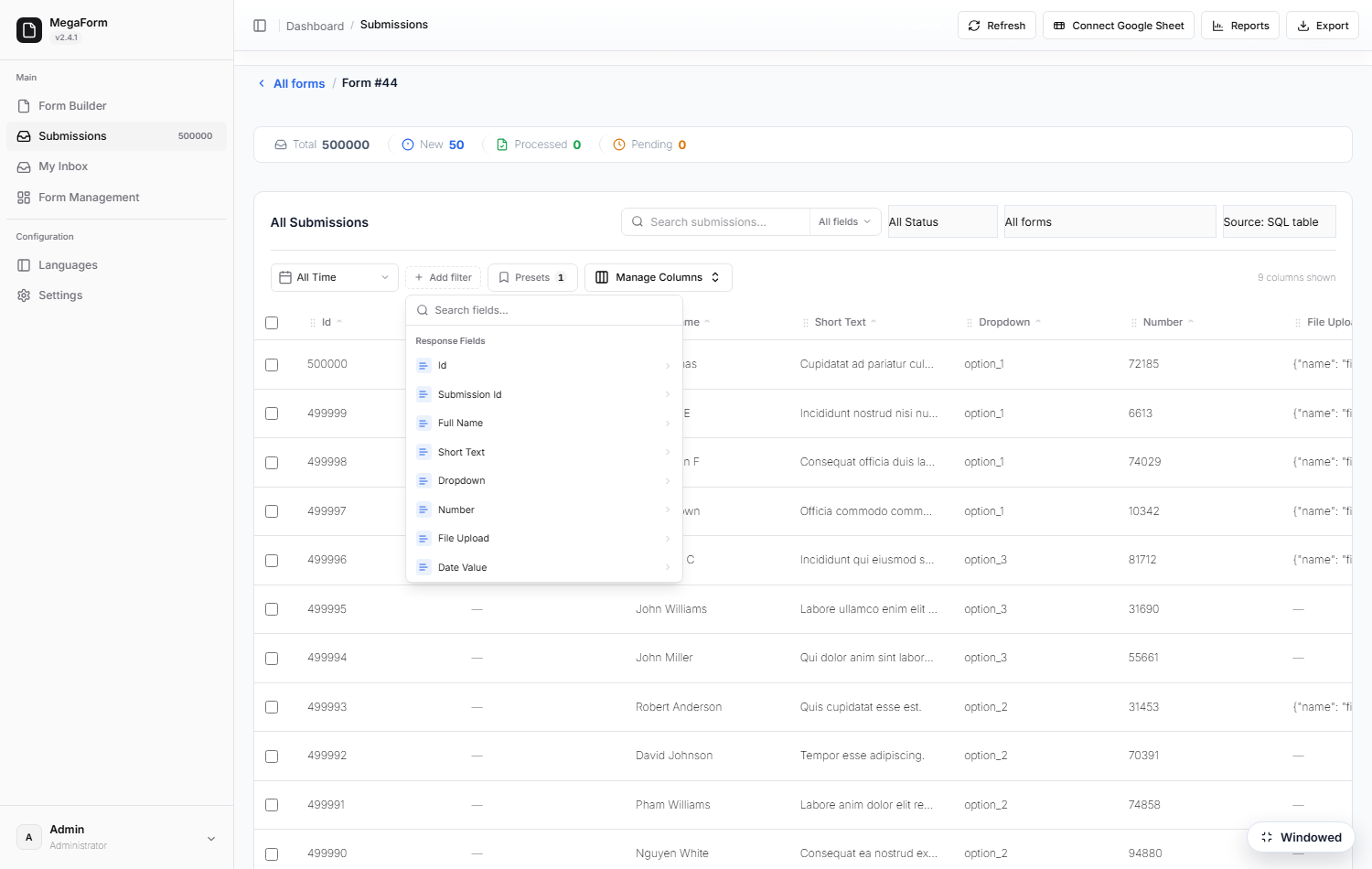Open Manage Columns dropdown
Screen dimensions: 1372x869
659,278
